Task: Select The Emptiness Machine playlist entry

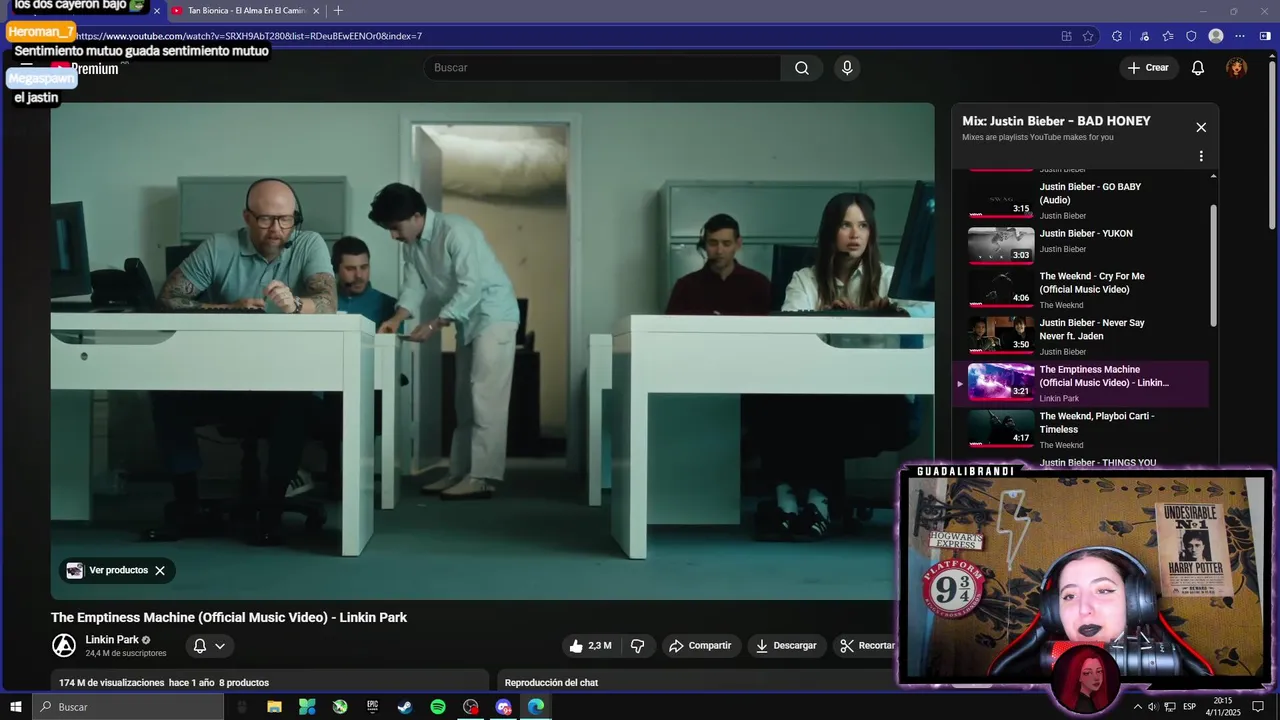Action: click(x=1080, y=384)
